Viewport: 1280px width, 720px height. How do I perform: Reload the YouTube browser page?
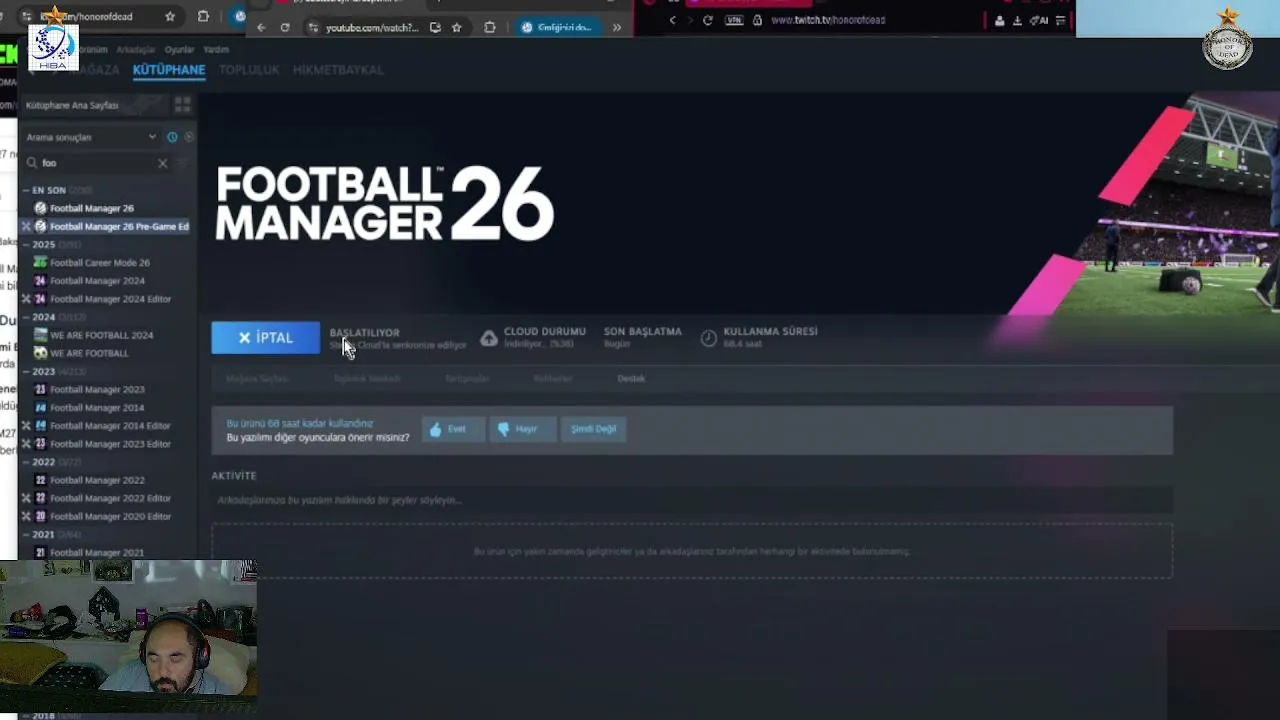point(285,28)
